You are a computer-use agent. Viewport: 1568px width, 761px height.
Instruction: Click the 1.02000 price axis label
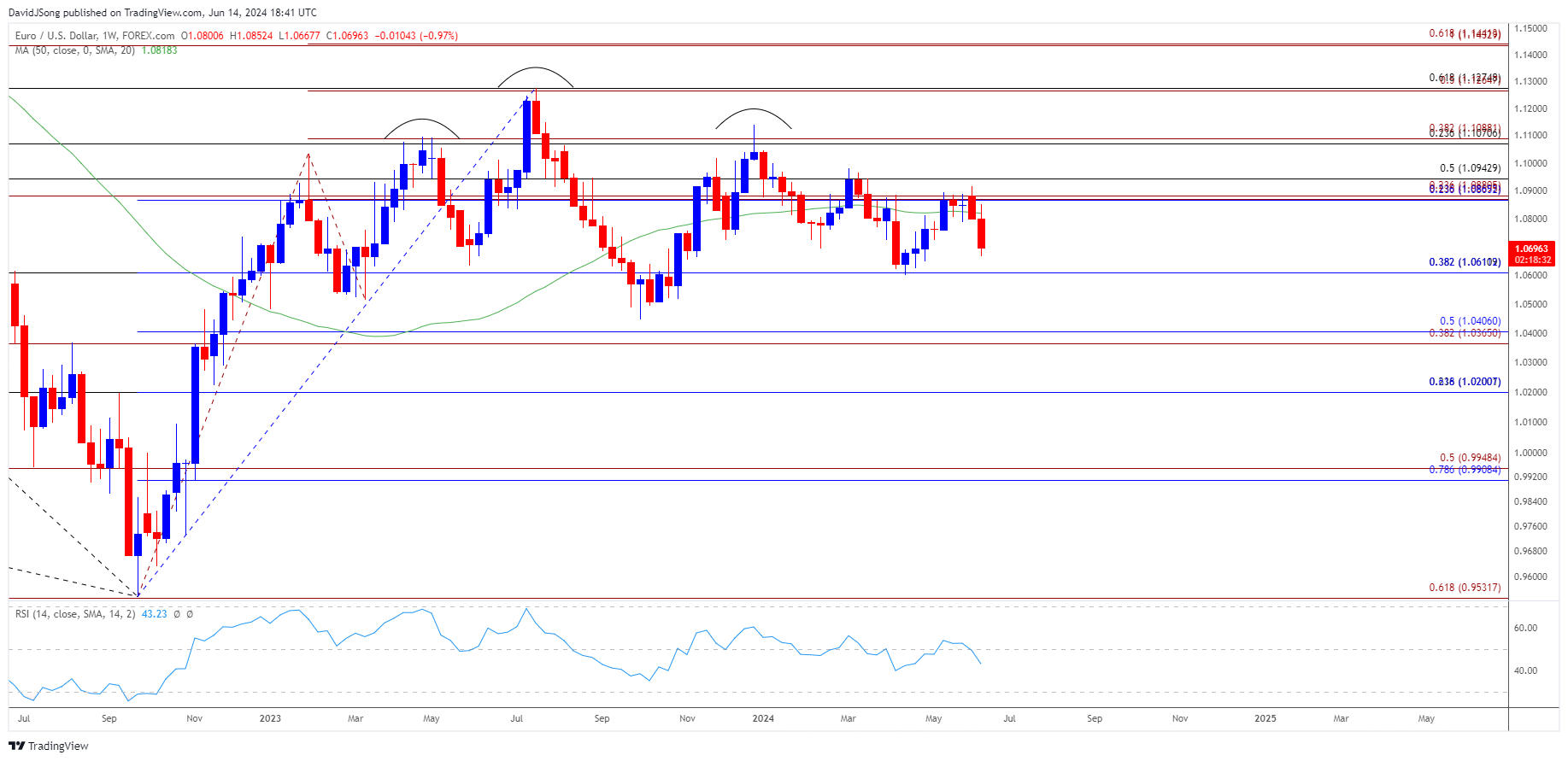pyautogui.click(x=1530, y=392)
